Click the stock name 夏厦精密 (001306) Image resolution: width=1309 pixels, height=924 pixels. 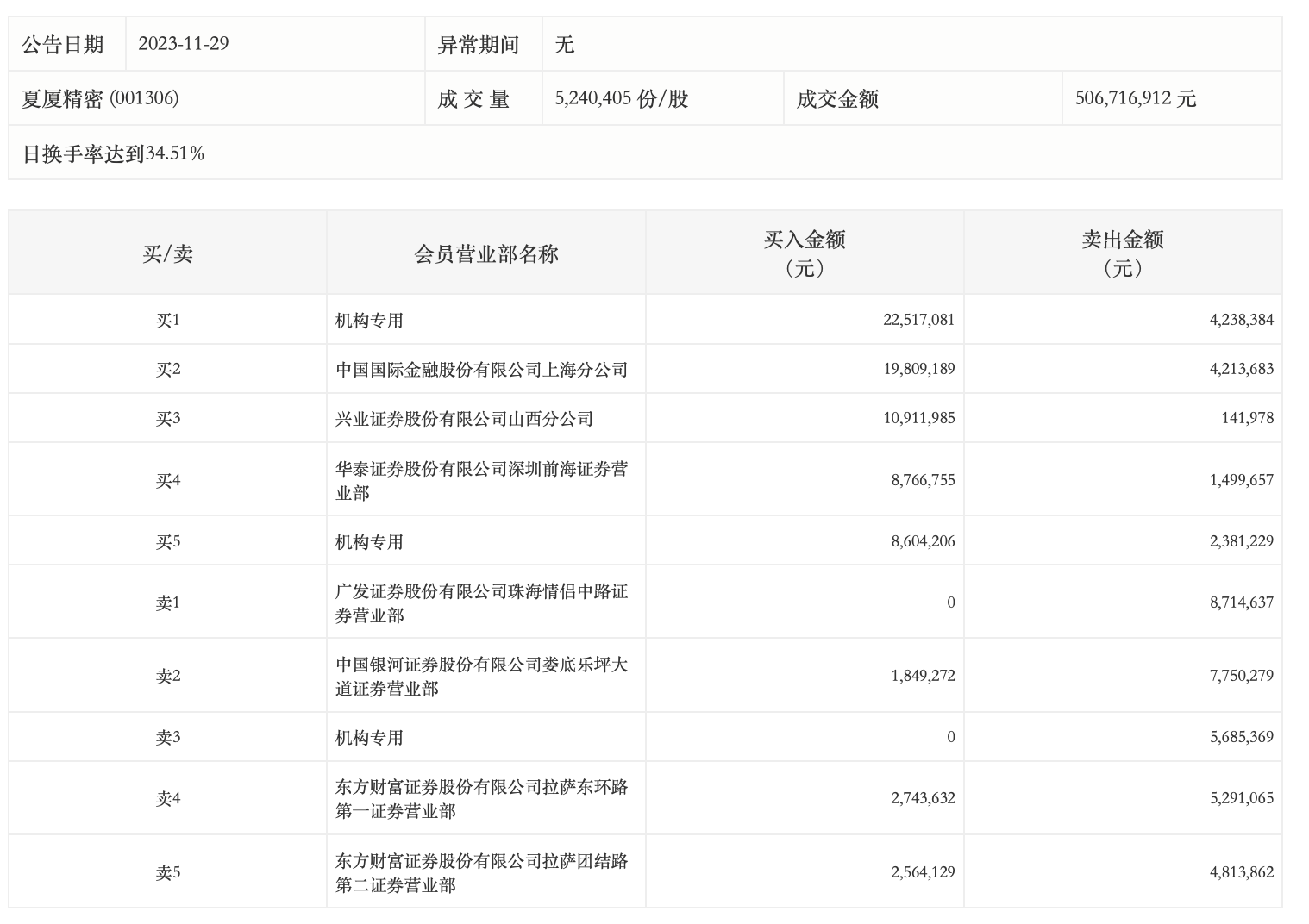pos(100,98)
